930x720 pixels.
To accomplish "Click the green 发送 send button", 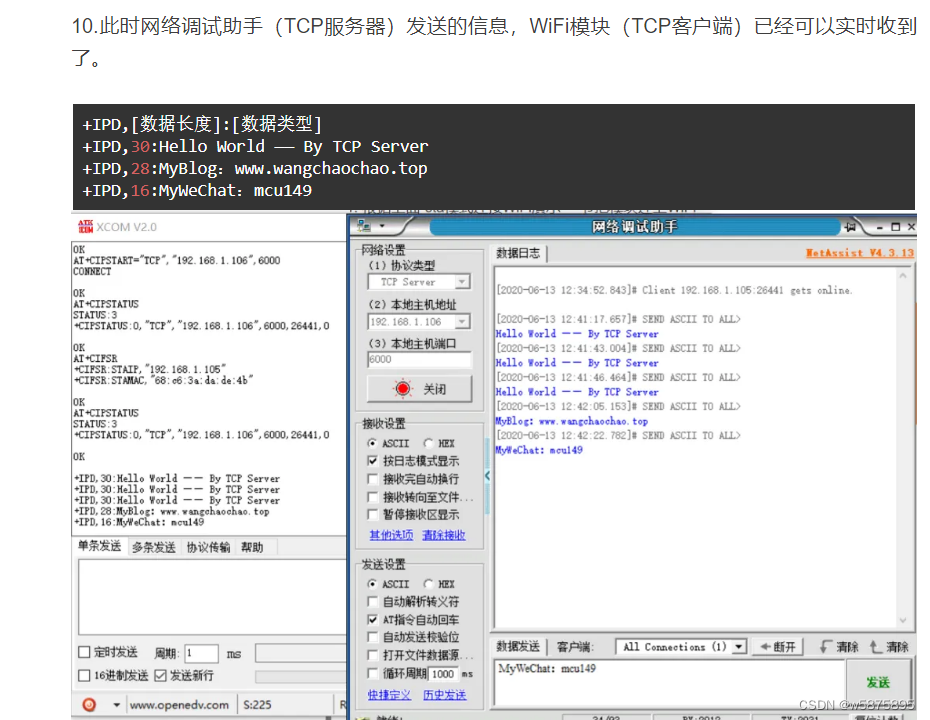I will click(x=878, y=682).
